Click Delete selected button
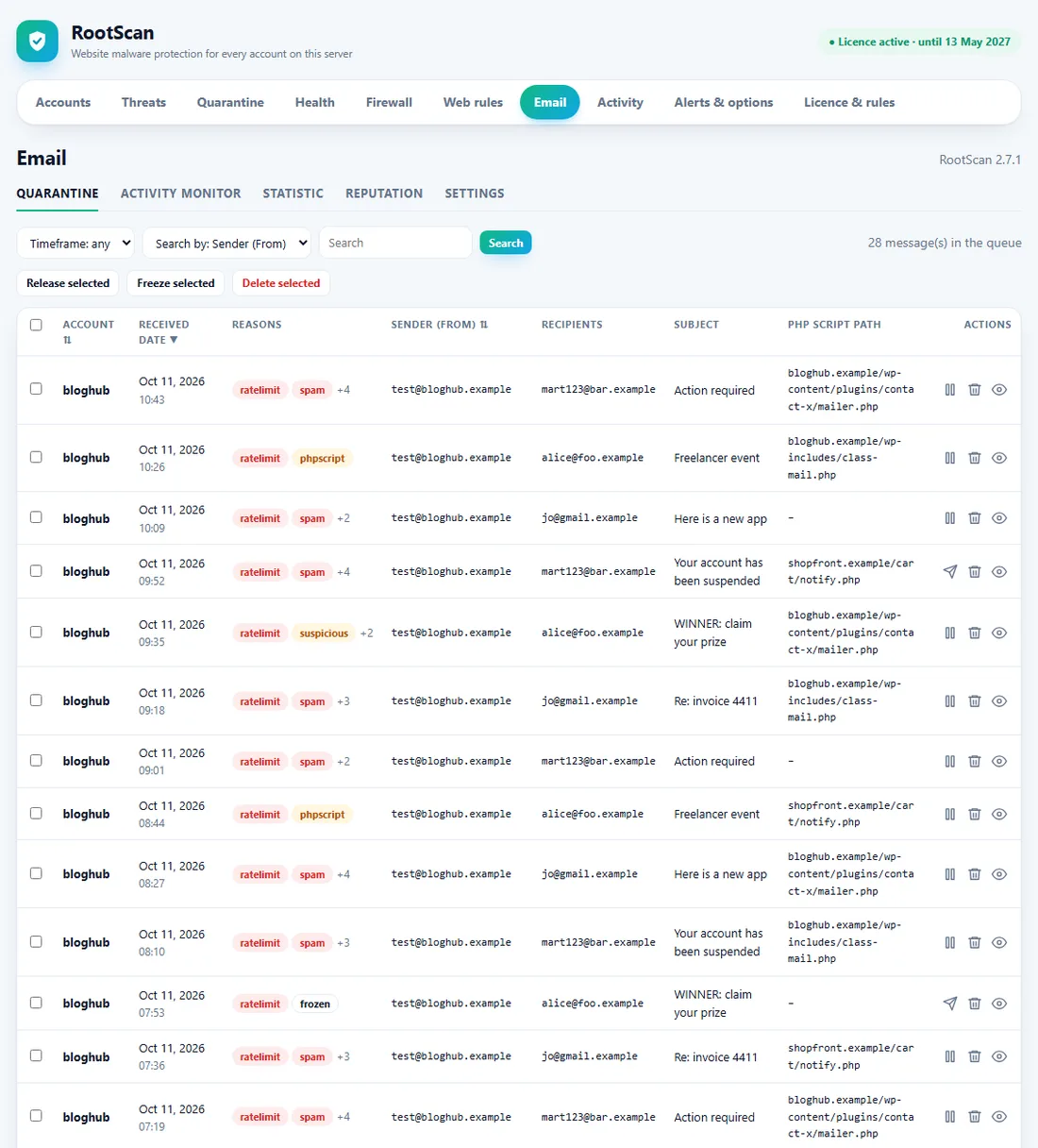This screenshot has height=1148, width=1038. [x=281, y=283]
